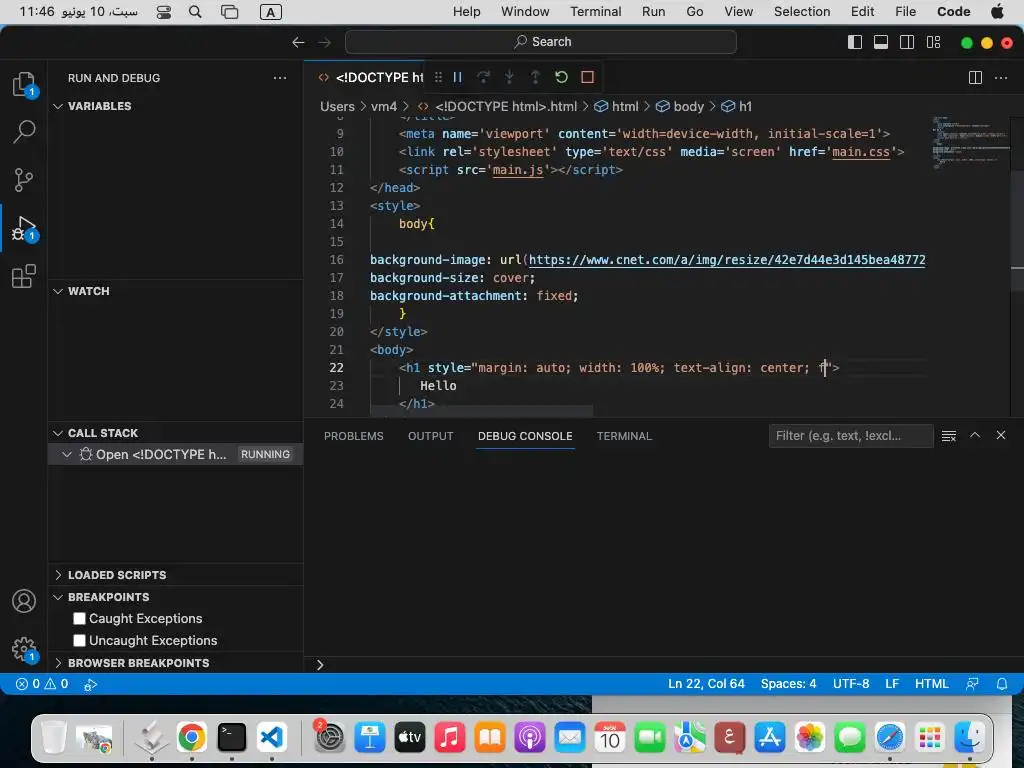Split the editor to the right
The image size is (1024, 768).
pos(975,78)
